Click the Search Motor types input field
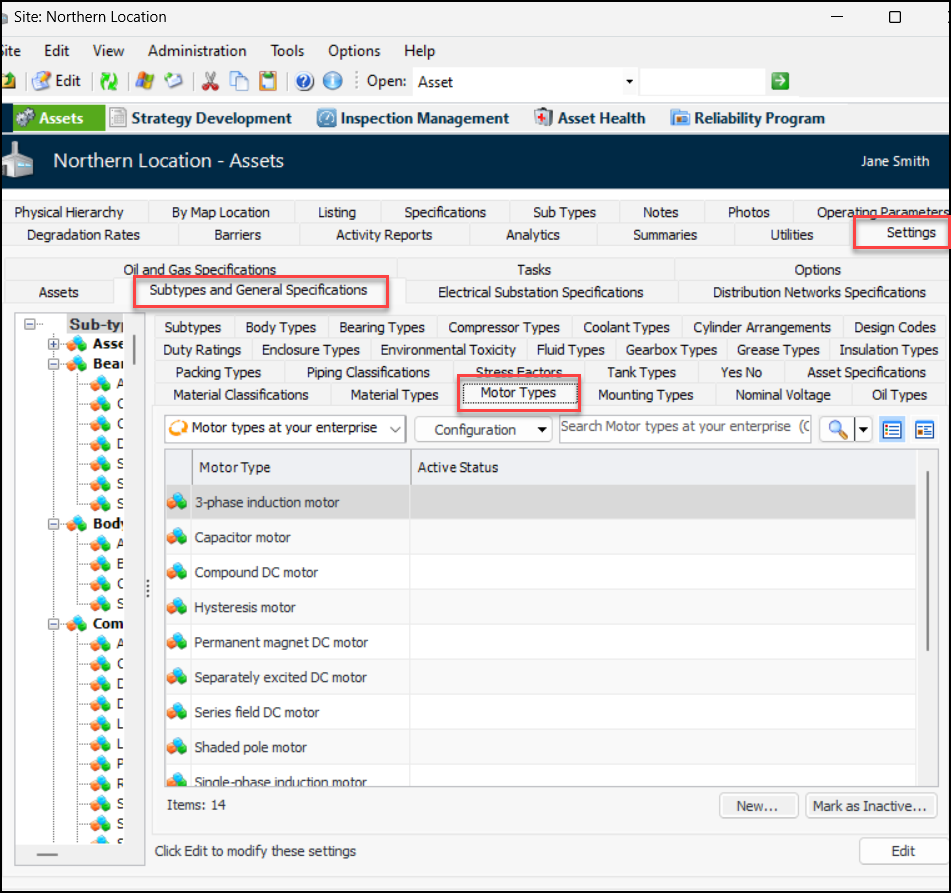 685,428
